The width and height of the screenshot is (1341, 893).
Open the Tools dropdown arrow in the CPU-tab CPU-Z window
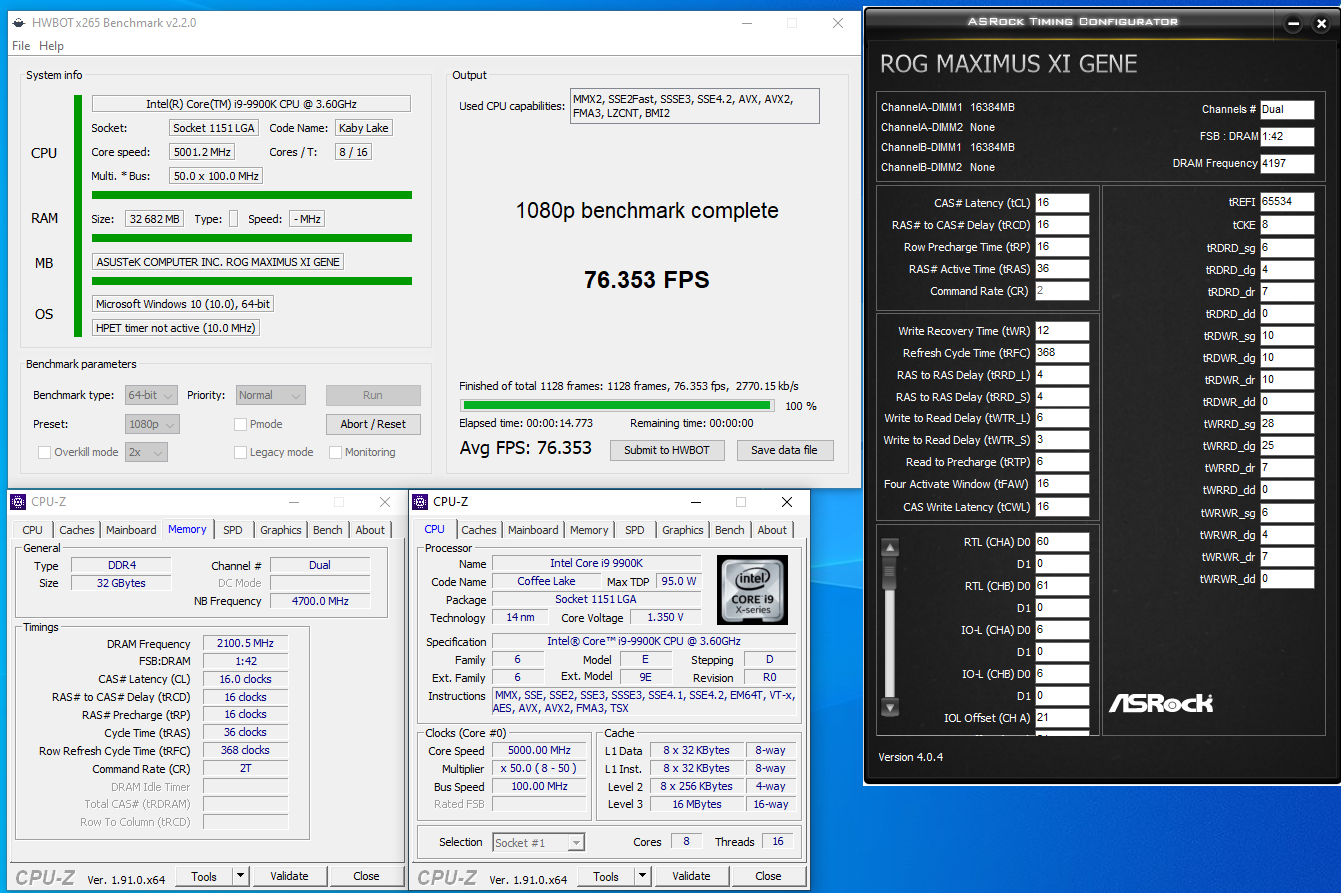(642, 876)
